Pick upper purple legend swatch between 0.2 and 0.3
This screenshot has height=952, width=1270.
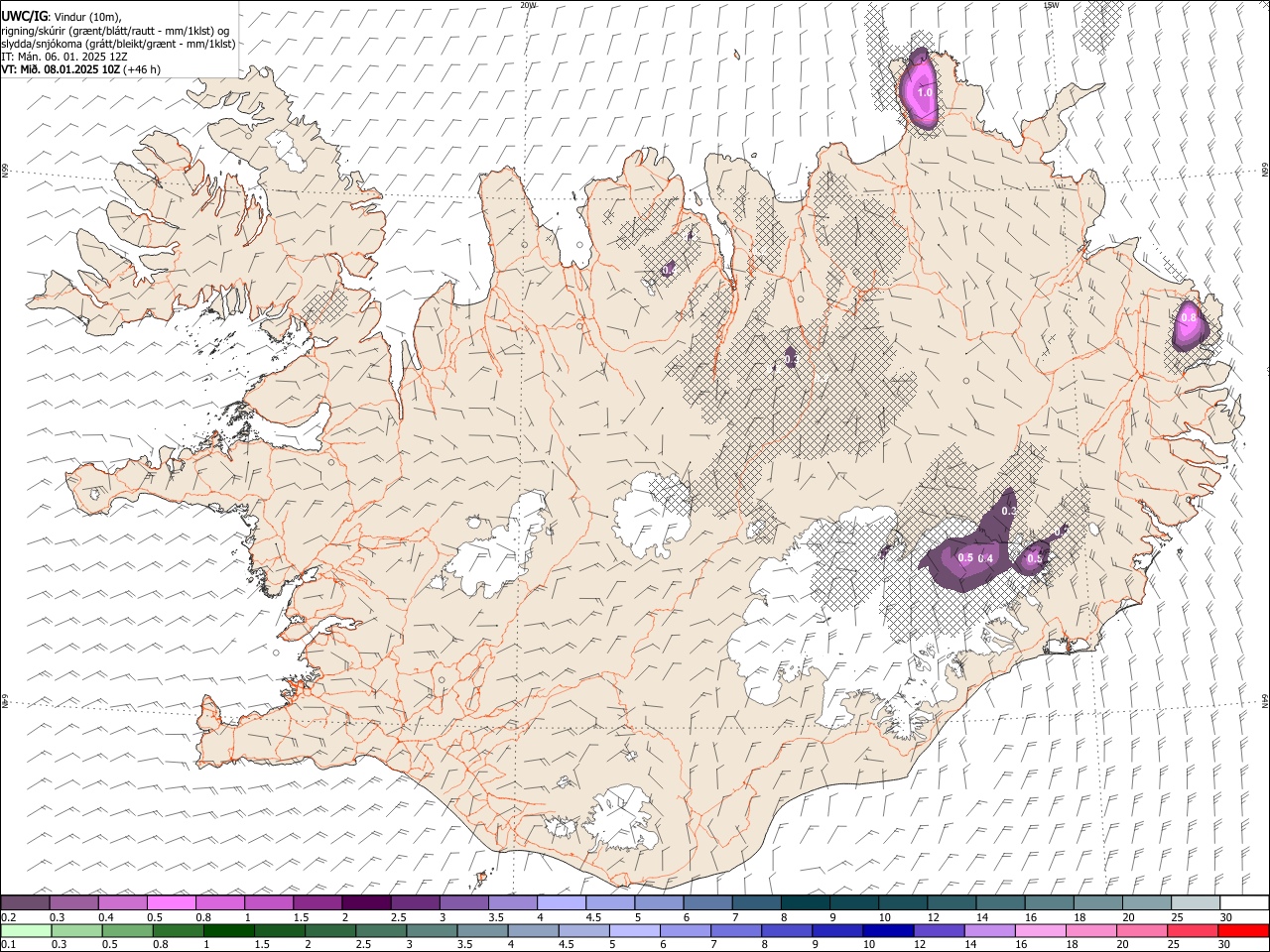click(x=25, y=902)
